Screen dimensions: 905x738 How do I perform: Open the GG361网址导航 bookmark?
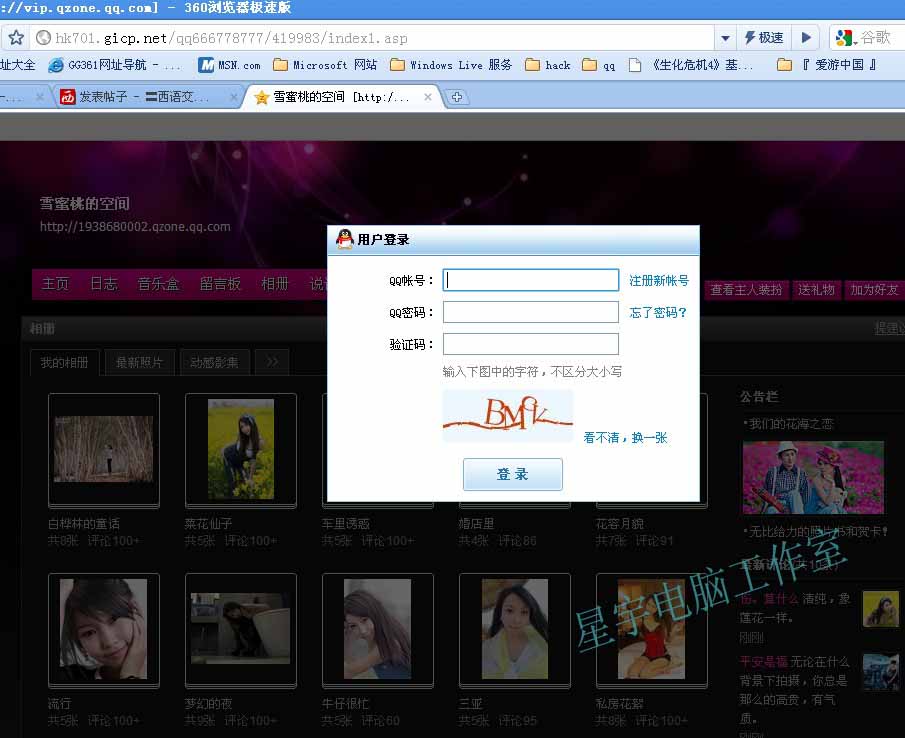(115, 65)
